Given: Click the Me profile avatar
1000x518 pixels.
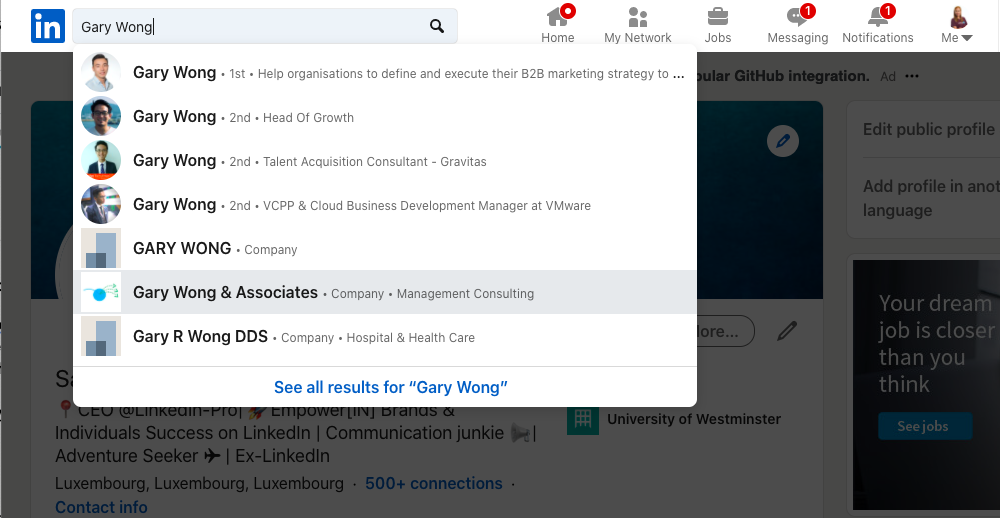Looking at the screenshot, I should pos(957,18).
